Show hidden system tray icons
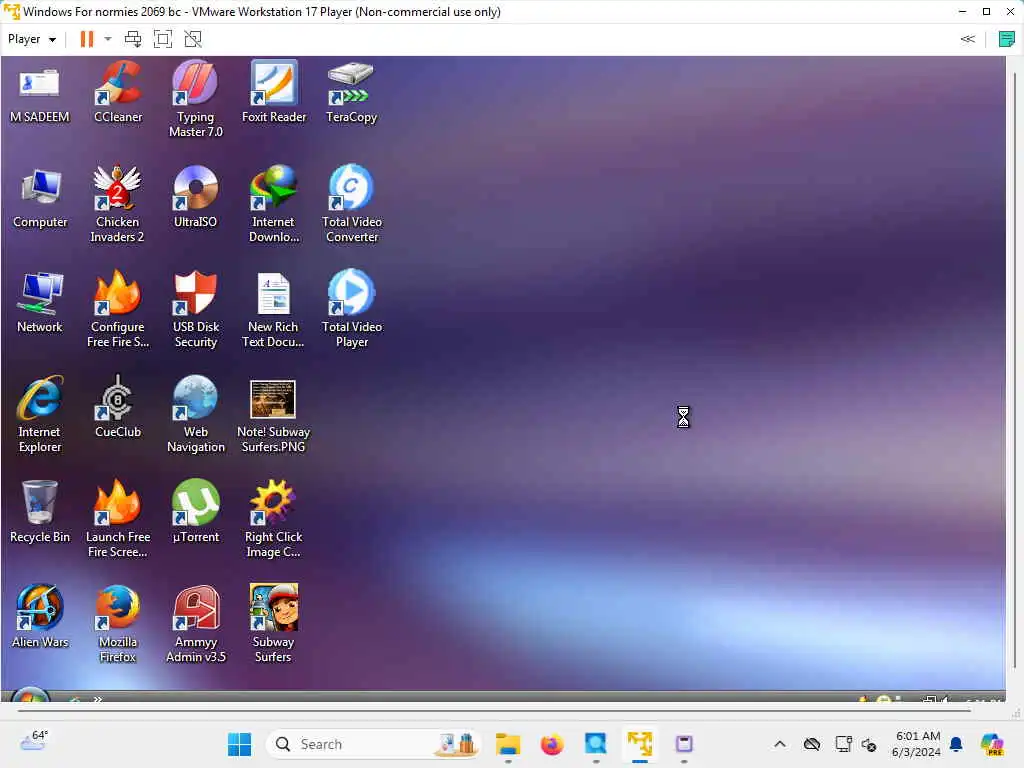 780,744
